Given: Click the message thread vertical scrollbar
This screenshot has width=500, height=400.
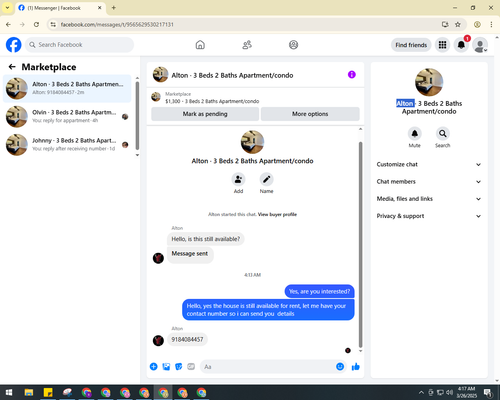Looking at the screenshot, I should [360, 244].
